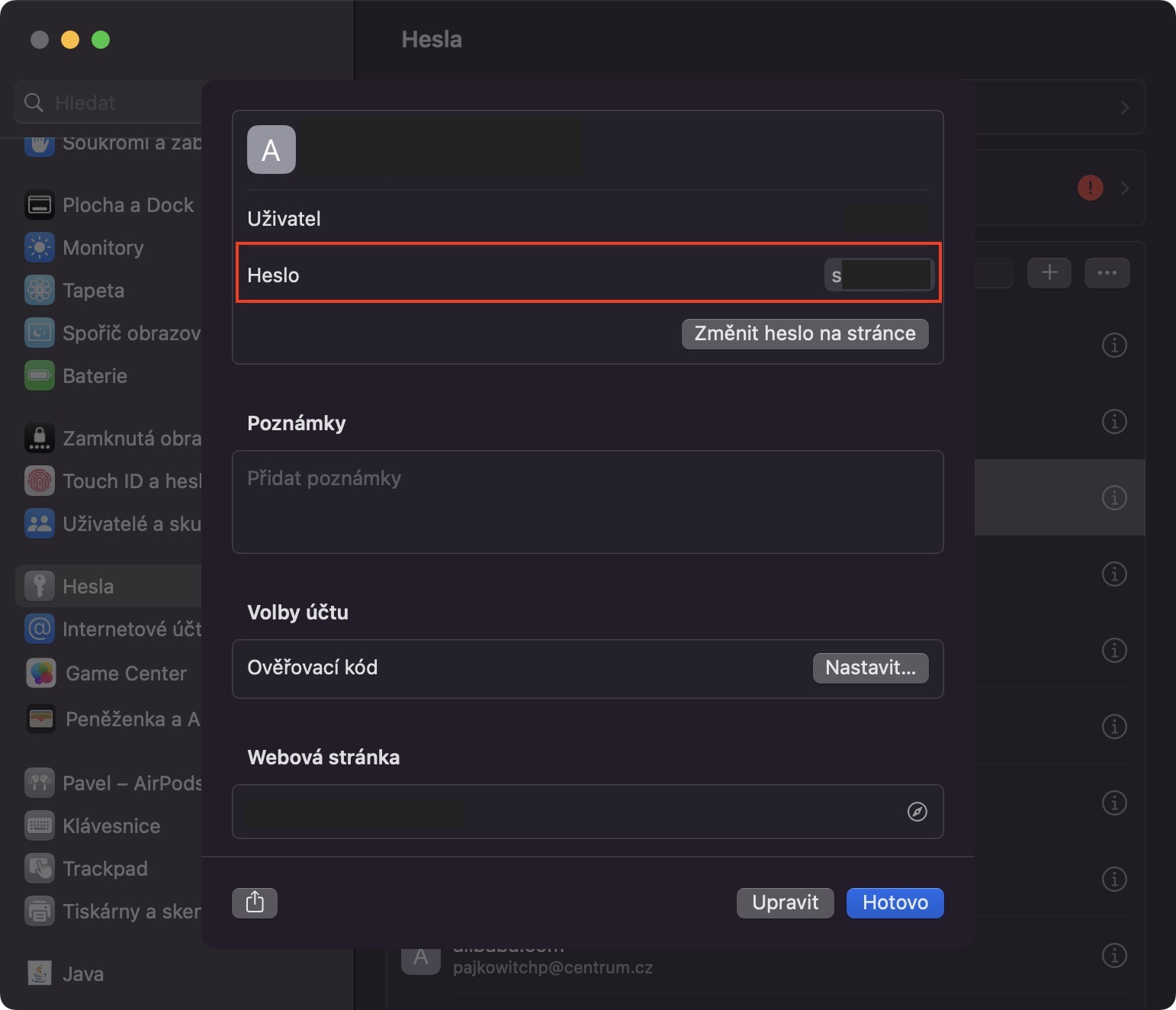Select Trackpad in the sidebar
Image resolution: width=1176 pixels, height=1010 pixels.
pyautogui.click(x=105, y=869)
